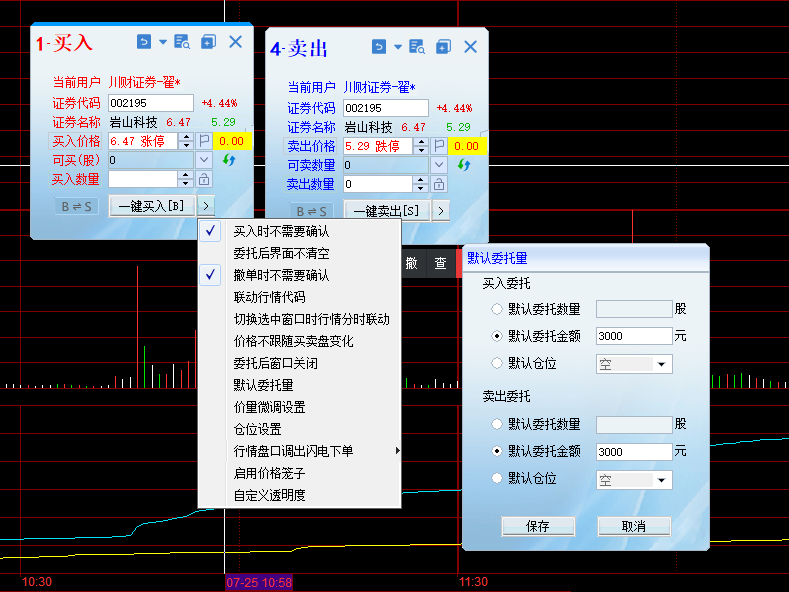Click the query search icon in 卖出 window
This screenshot has width=789, height=592.
click(417, 47)
